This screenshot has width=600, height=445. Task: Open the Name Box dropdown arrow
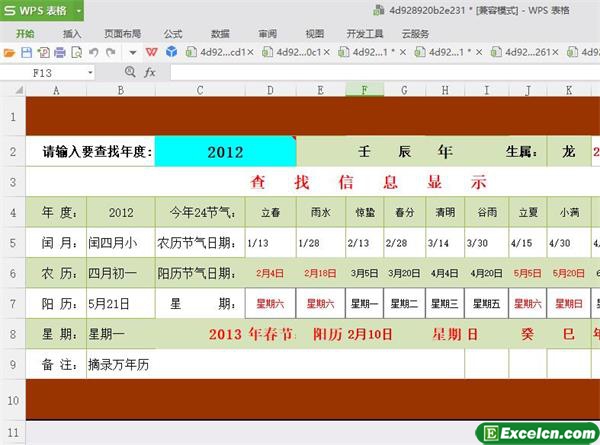(90, 72)
